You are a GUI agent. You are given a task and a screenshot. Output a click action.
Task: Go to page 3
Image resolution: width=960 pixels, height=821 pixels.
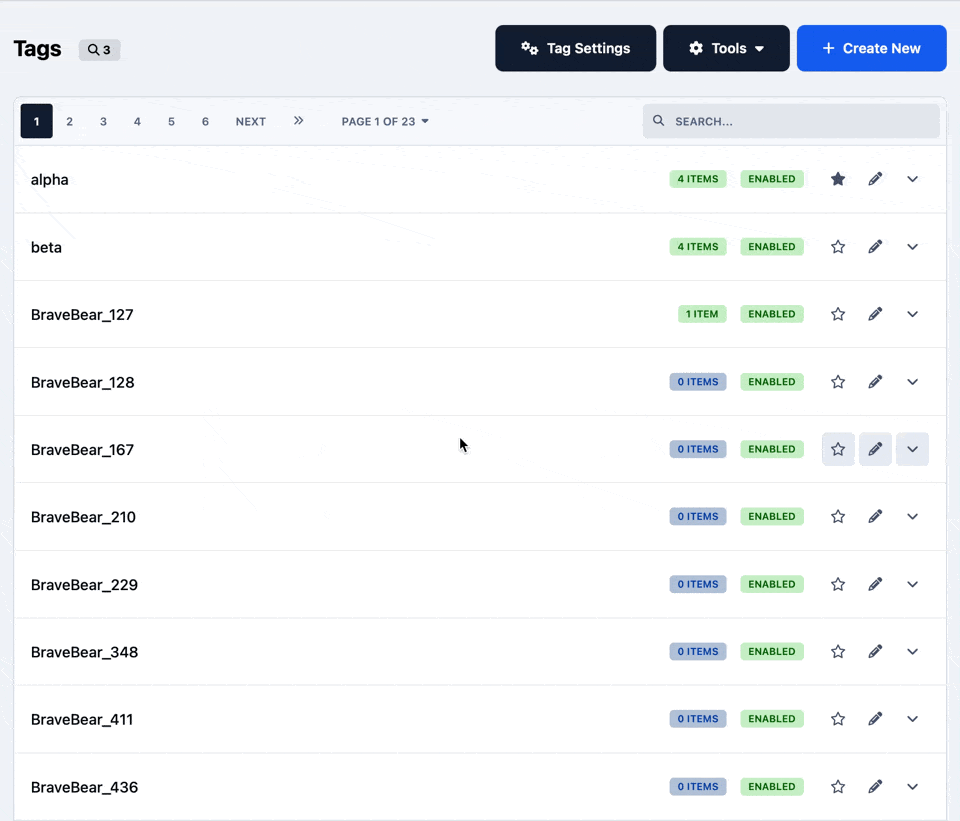(x=103, y=121)
